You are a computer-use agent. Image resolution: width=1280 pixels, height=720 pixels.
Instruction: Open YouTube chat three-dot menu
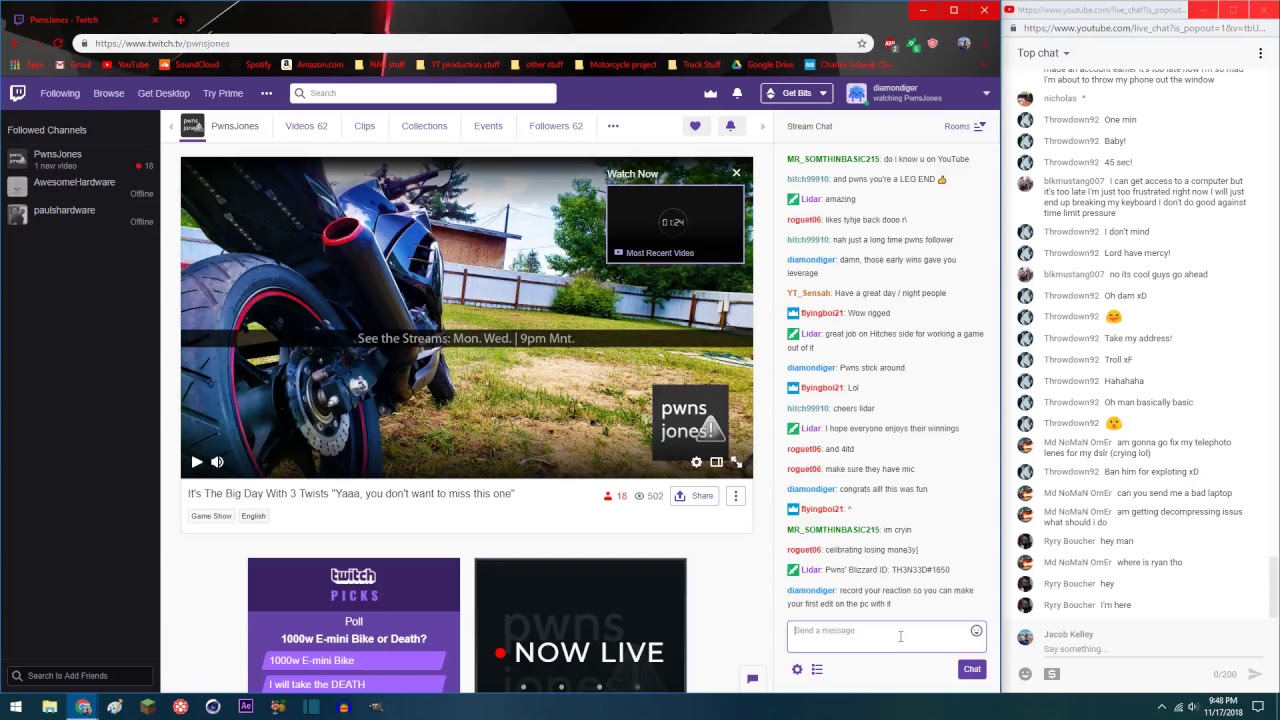click(x=1260, y=53)
